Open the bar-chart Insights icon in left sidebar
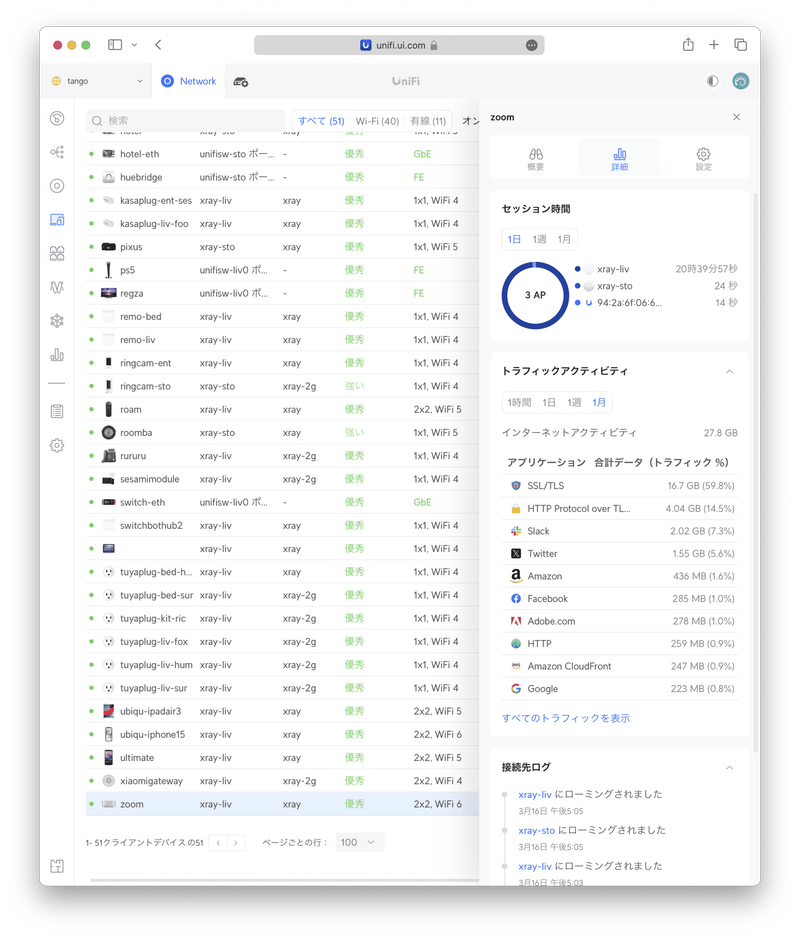The image size is (800, 938). tap(57, 355)
